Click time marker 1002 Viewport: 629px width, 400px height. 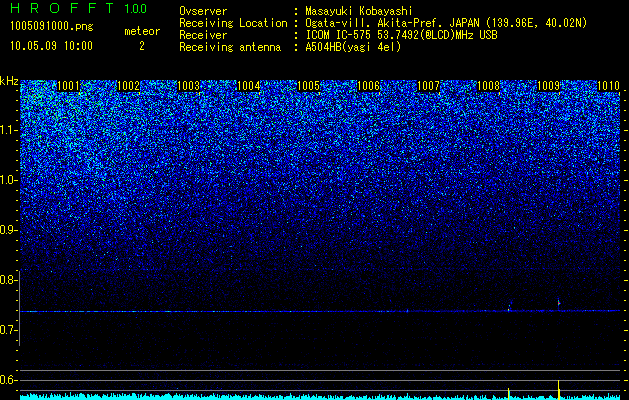[128, 86]
